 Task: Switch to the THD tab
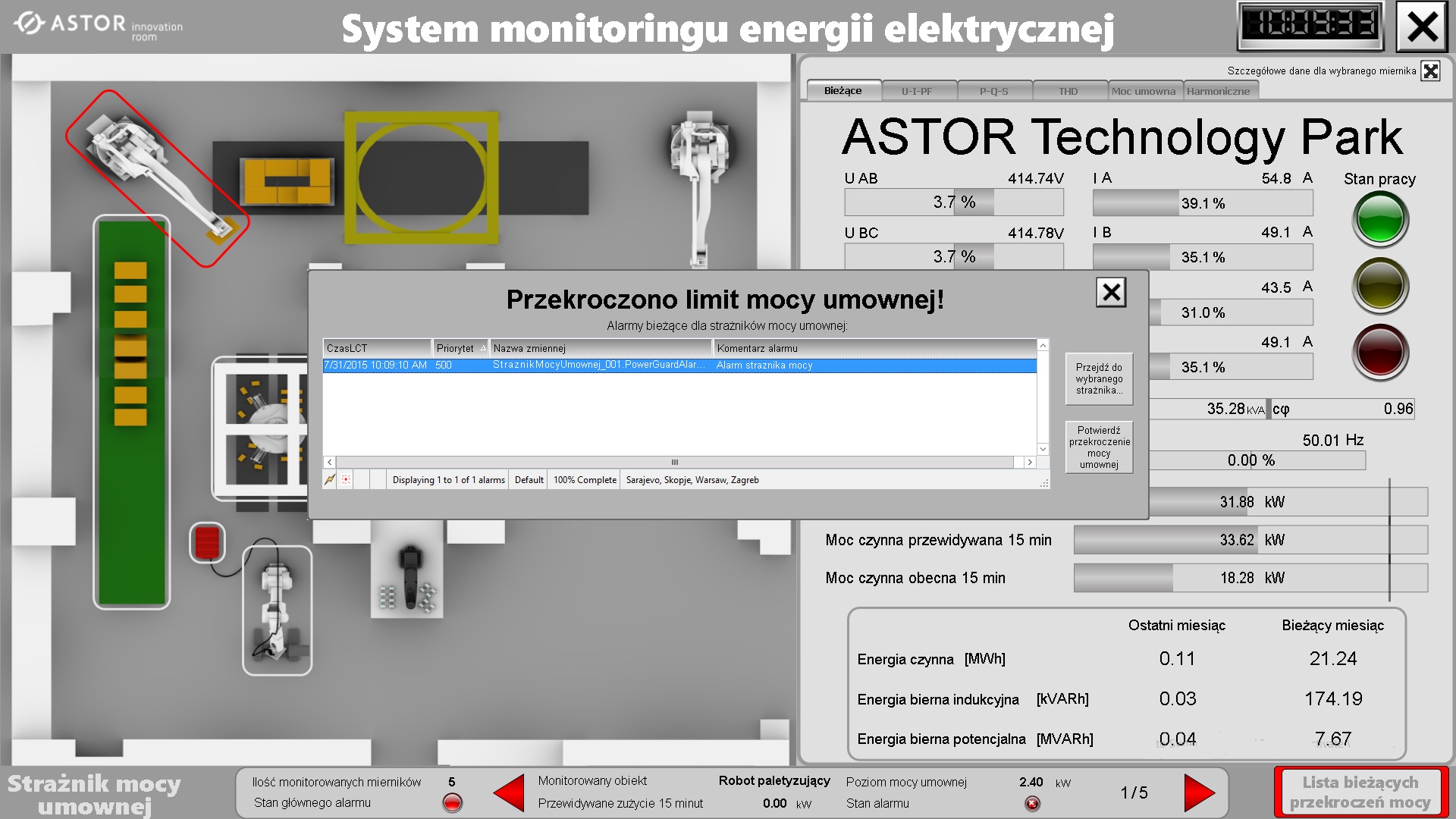(1068, 90)
